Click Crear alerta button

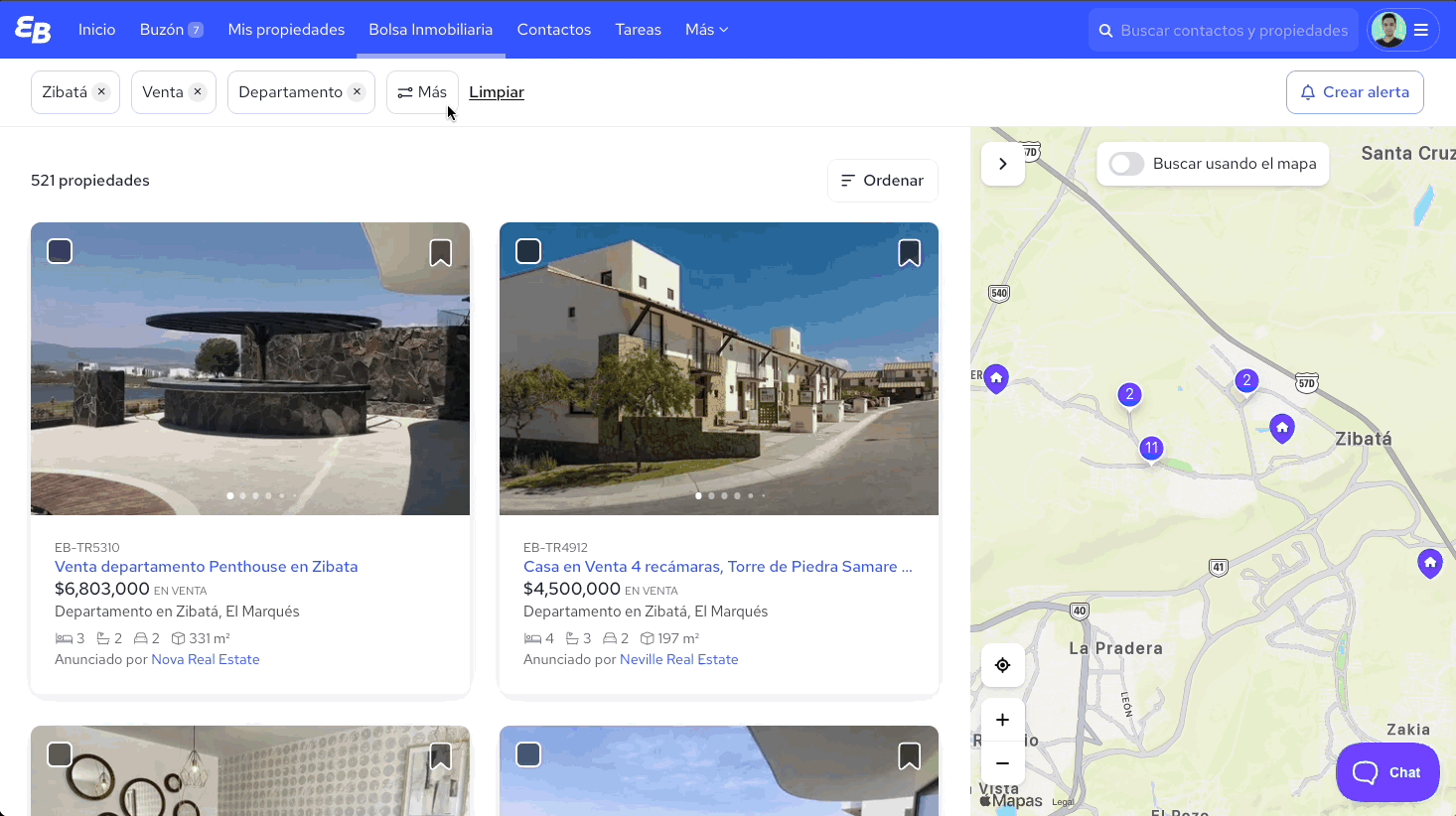click(x=1355, y=92)
